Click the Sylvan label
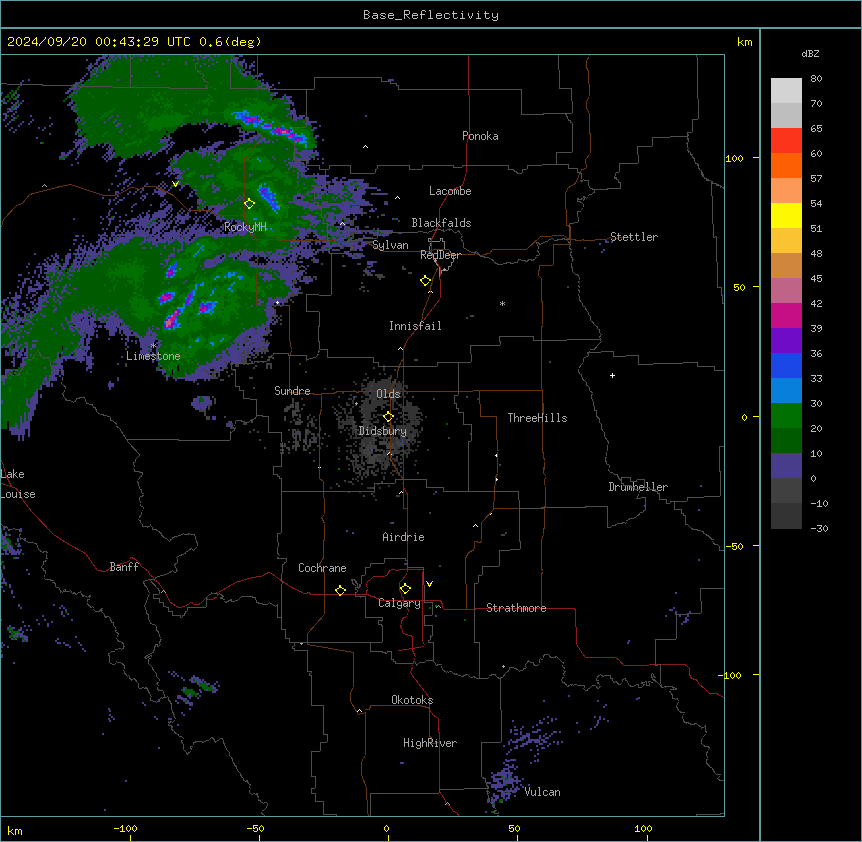The image size is (862, 842). point(390,245)
